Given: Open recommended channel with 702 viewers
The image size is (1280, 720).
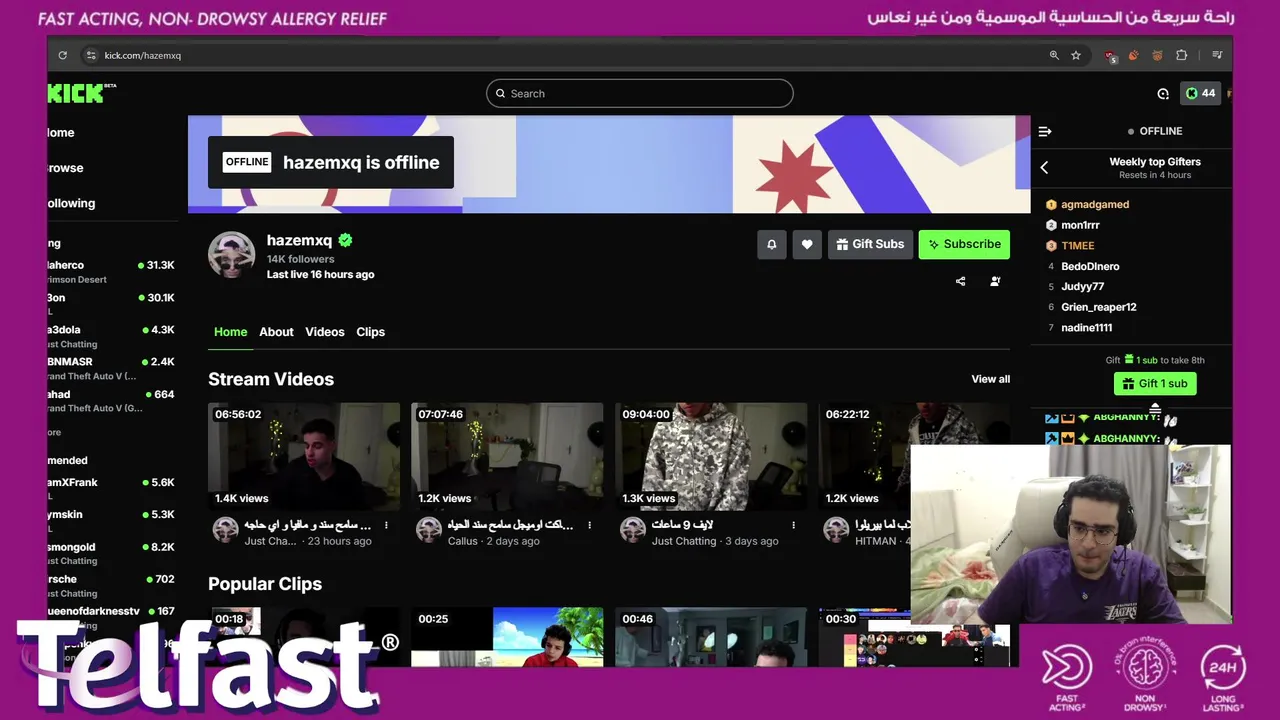Looking at the screenshot, I should (112, 585).
